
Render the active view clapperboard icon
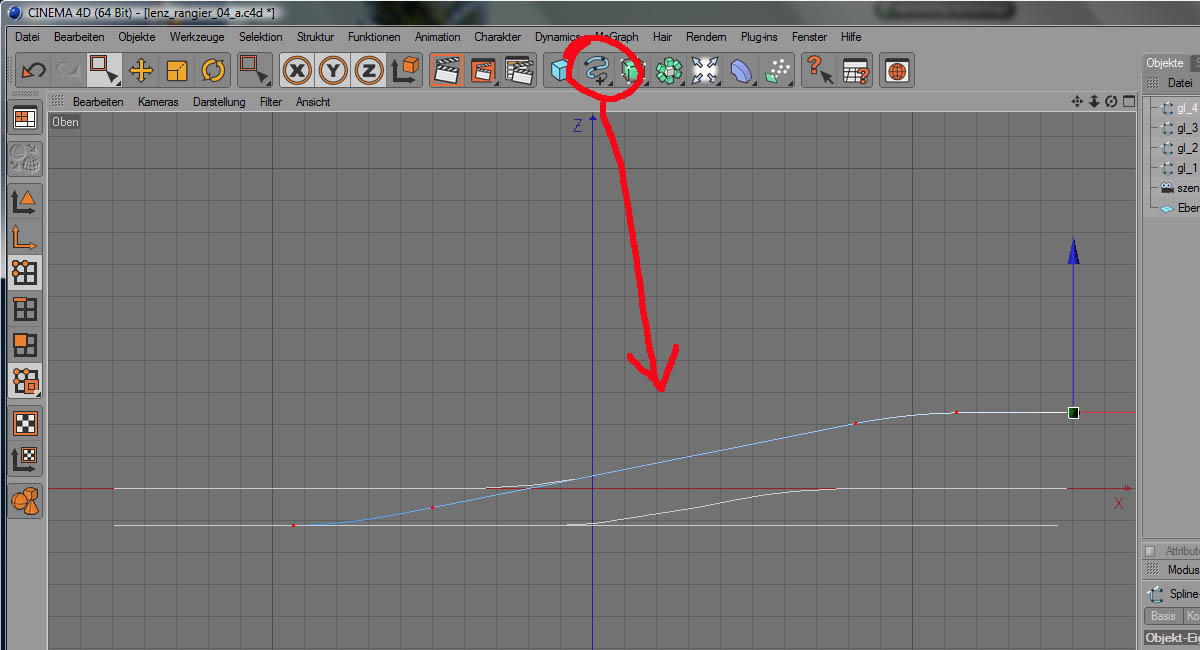pos(447,71)
